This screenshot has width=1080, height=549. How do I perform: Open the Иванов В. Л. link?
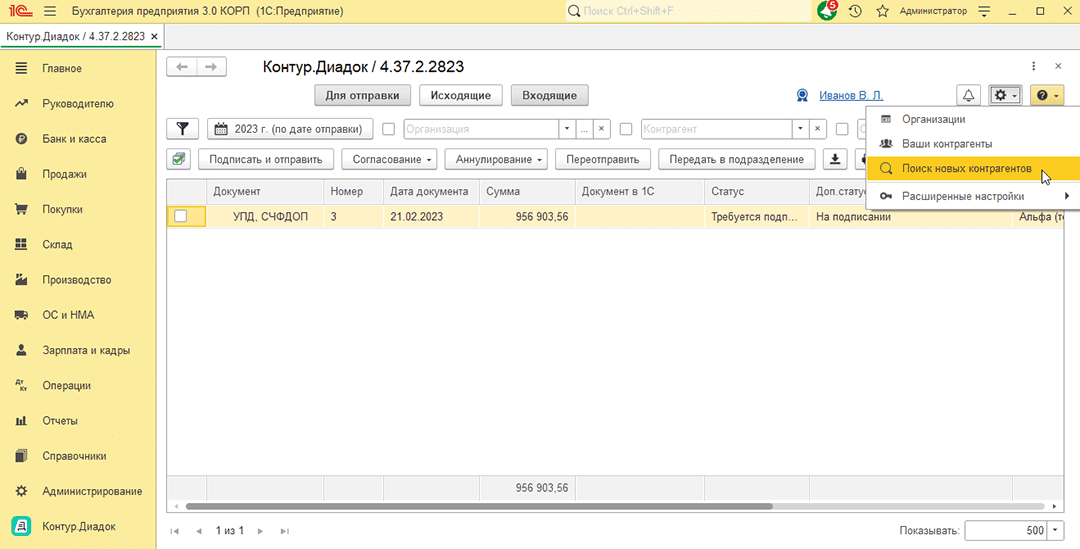click(851, 96)
